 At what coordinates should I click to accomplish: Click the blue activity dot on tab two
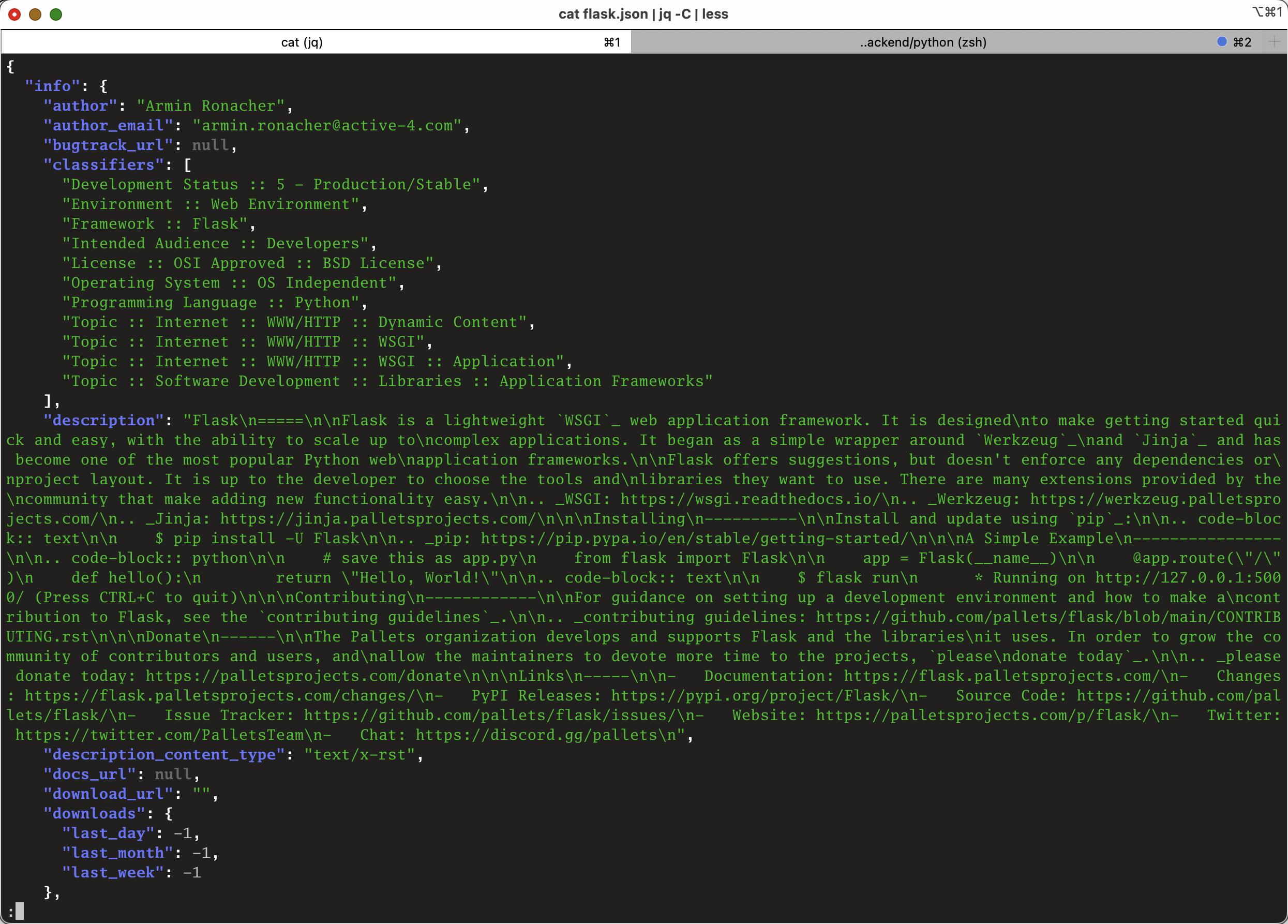point(1222,41)
